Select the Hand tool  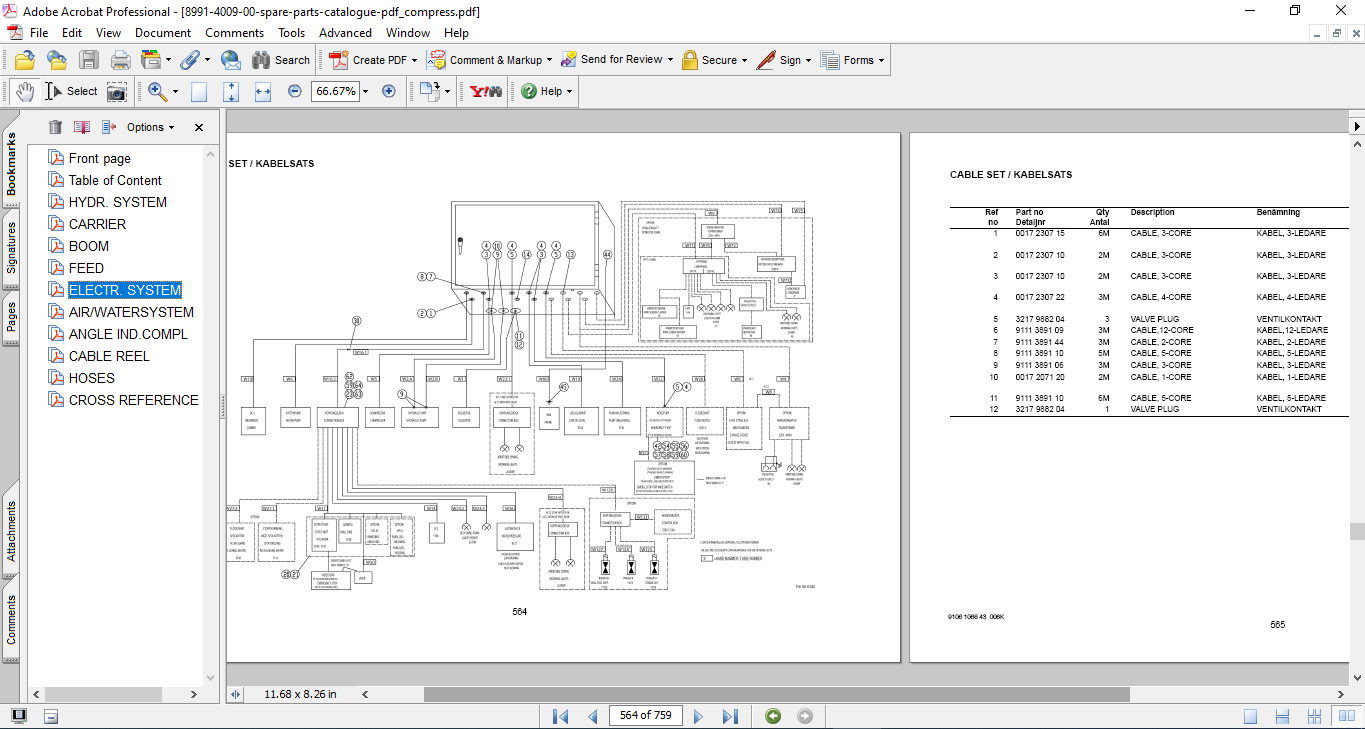pyautogui.click(x=24, y=91)
